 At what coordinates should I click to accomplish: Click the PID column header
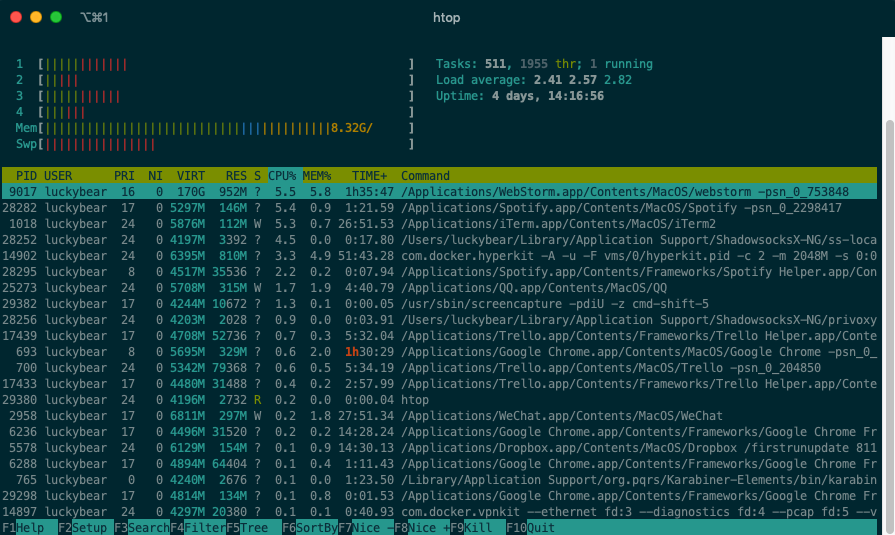[26, 176]
